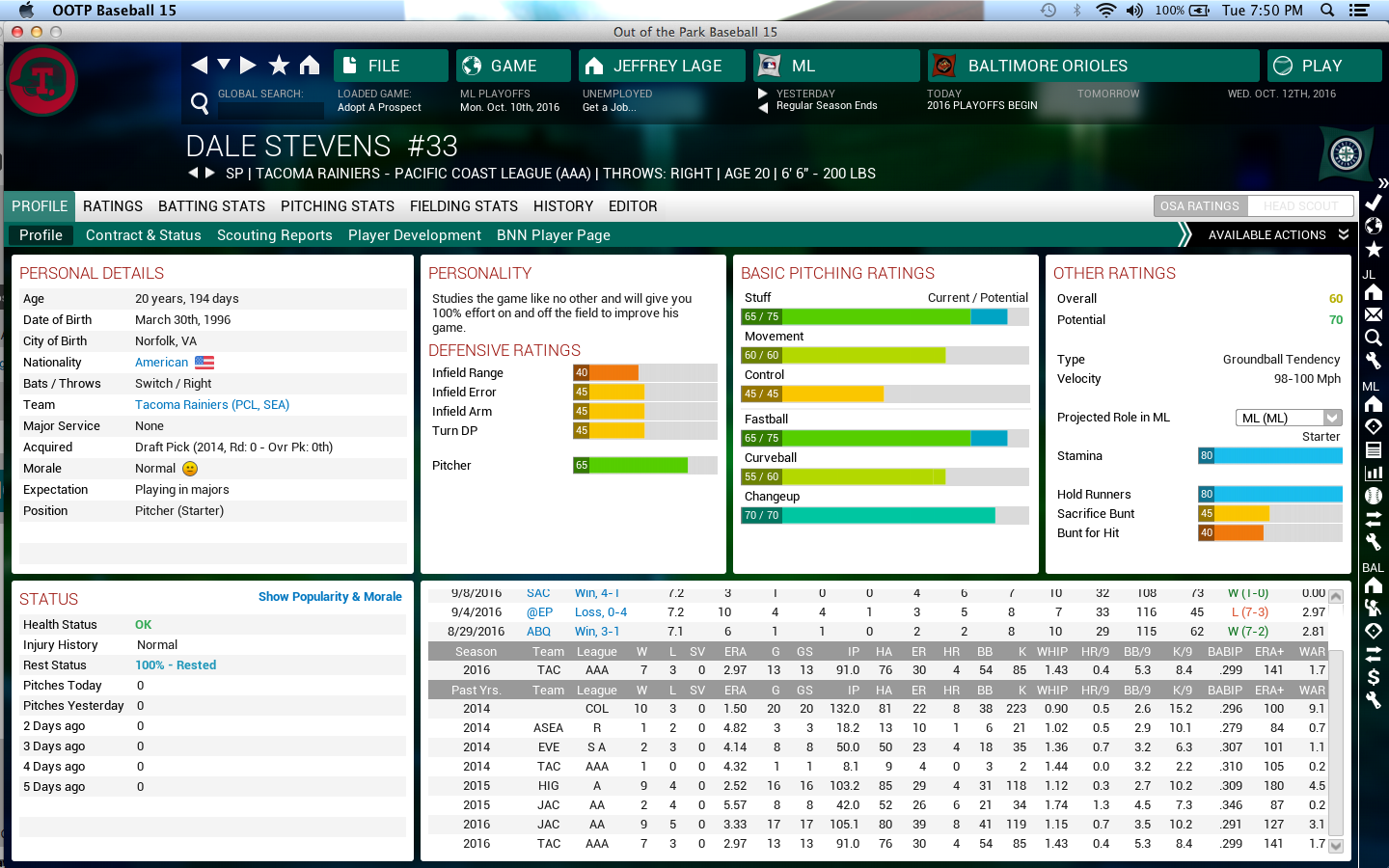
Task: Open the Baltimore Orioles team menu
Action: pos(1093,66)
